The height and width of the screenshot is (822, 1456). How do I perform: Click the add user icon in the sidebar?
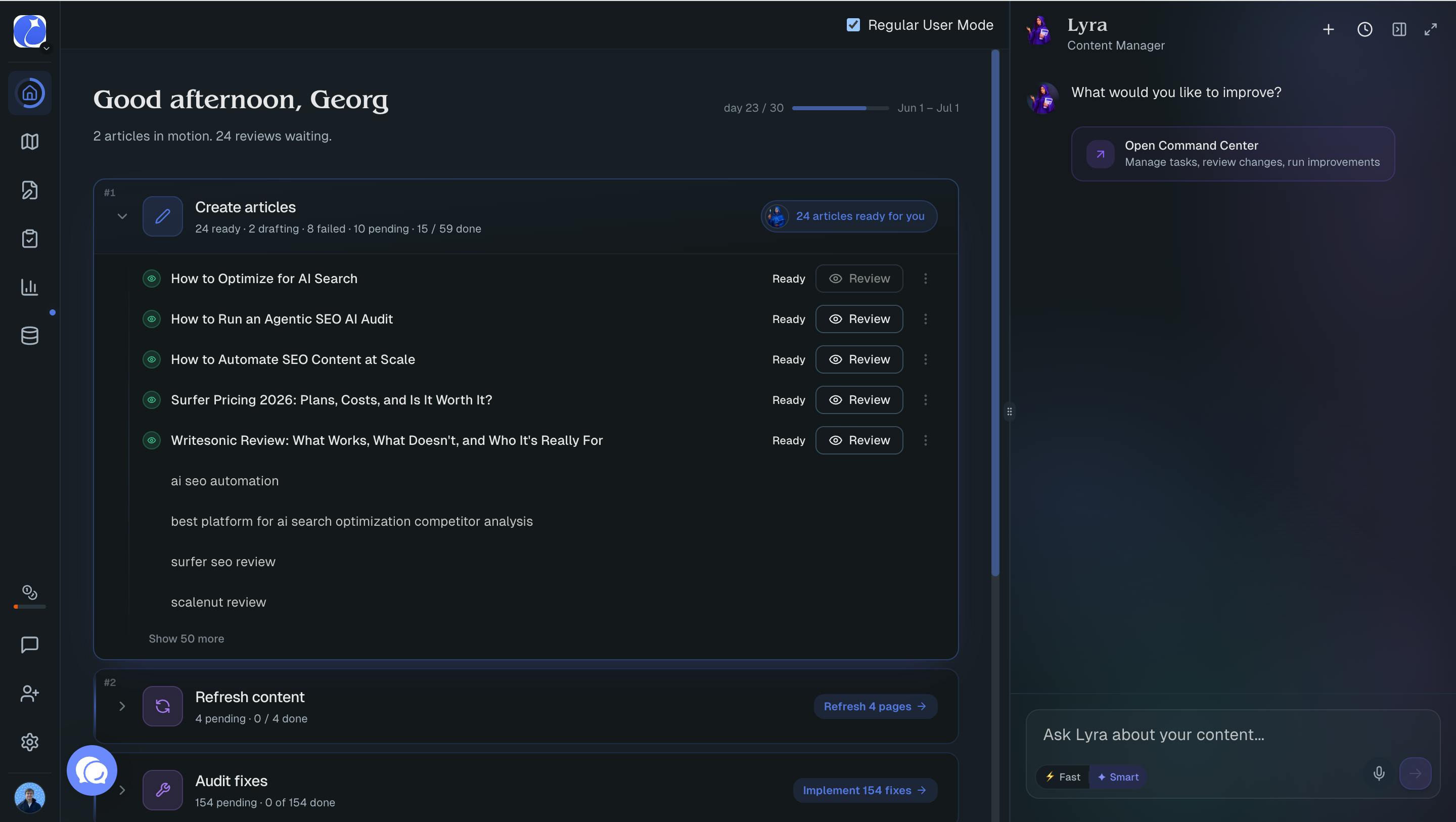[x=30, y=693]
